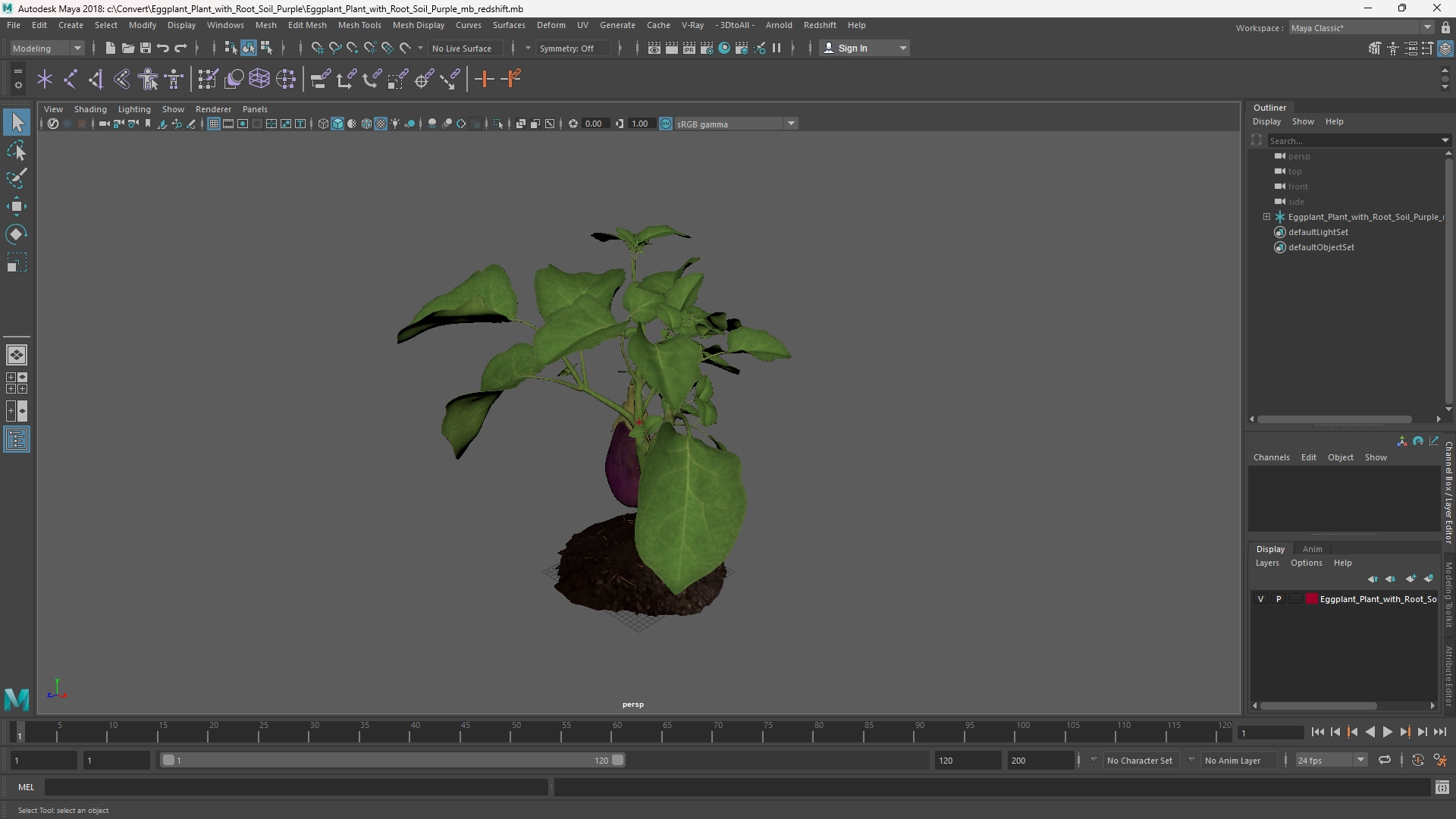
Task: Click the Play Backwards button
Action: (x=1370, y=732)
